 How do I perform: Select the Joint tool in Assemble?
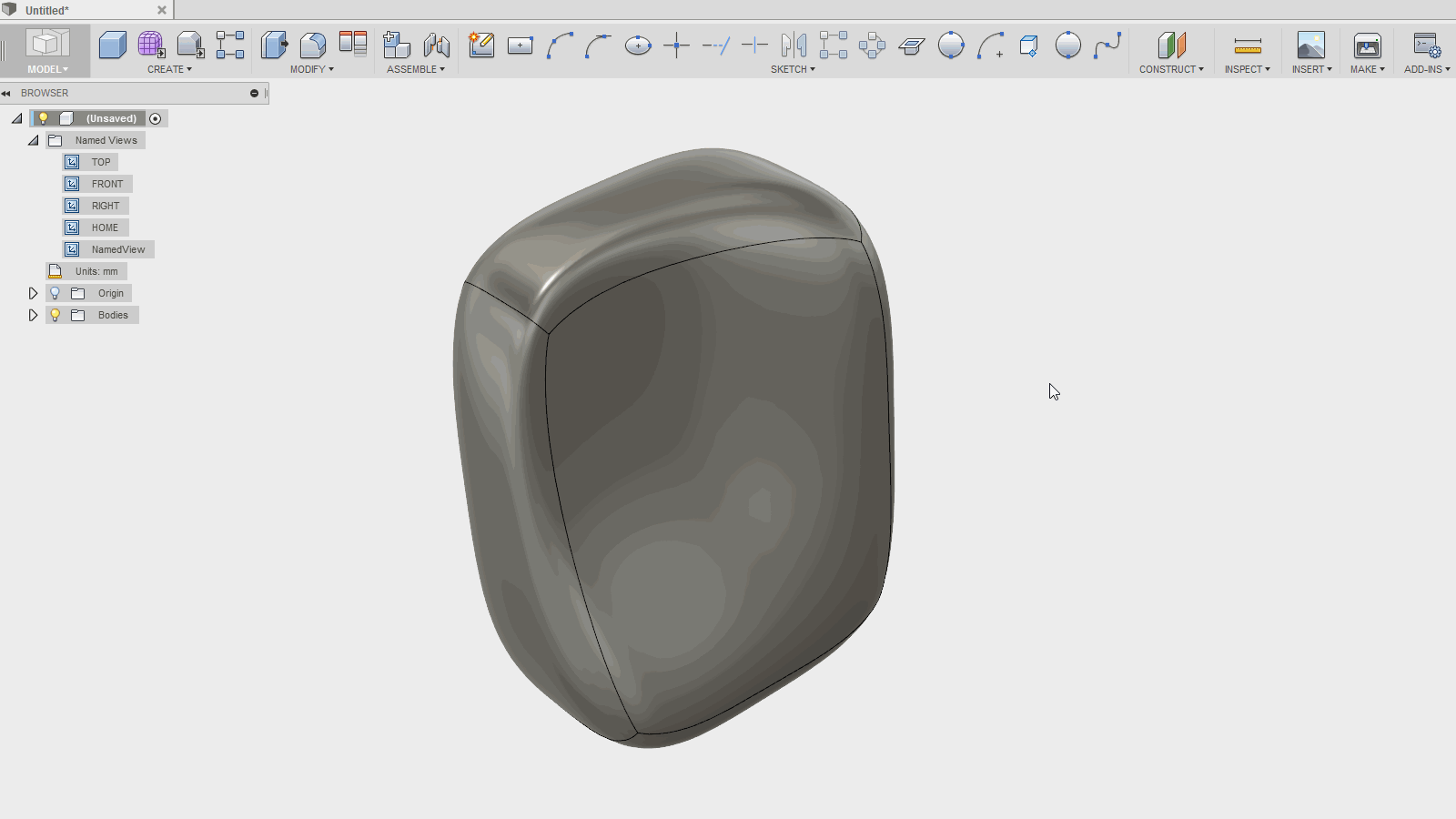click(437, 45)
